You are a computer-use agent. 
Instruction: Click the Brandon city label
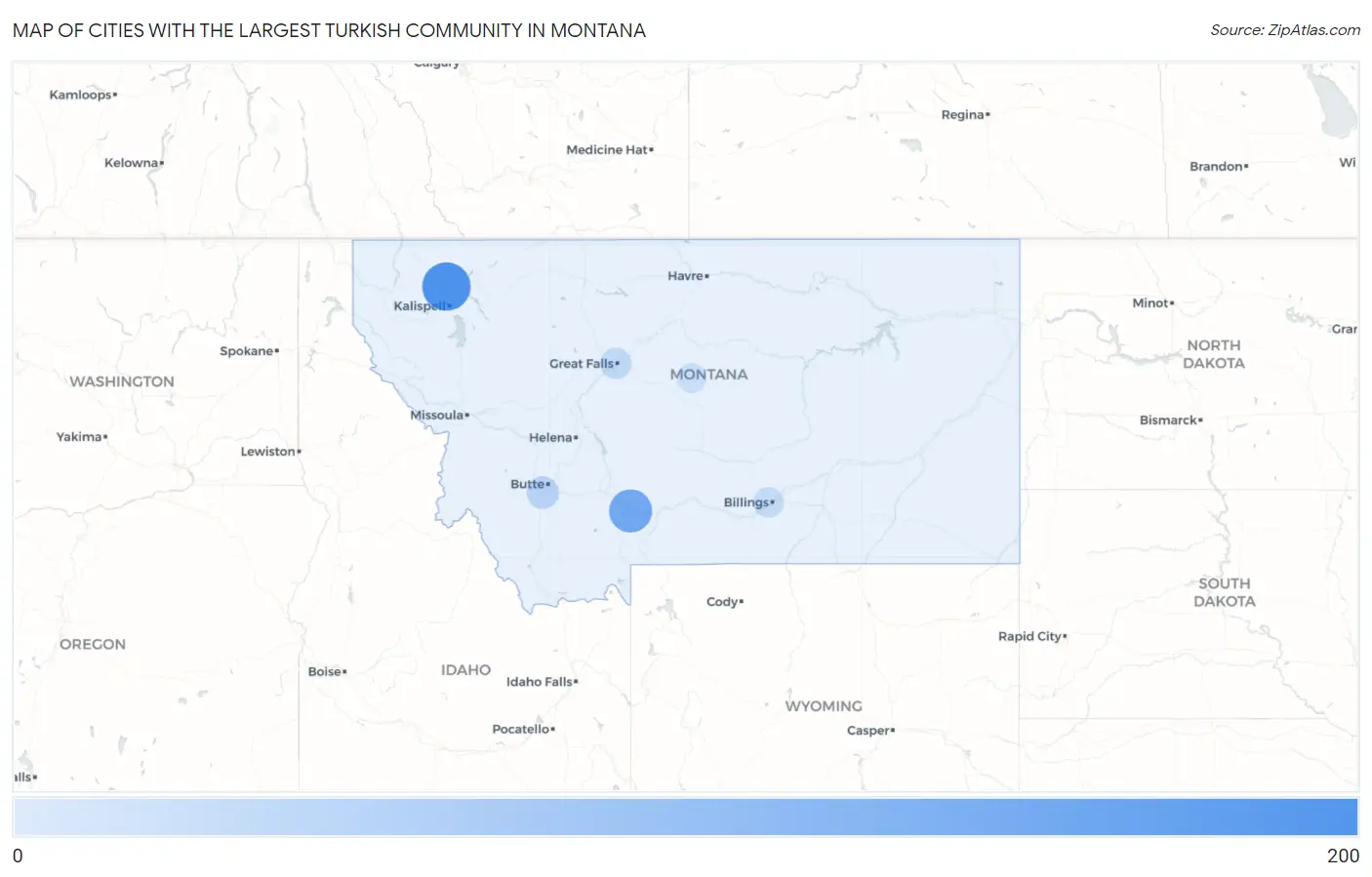[x=1219, y=167]
